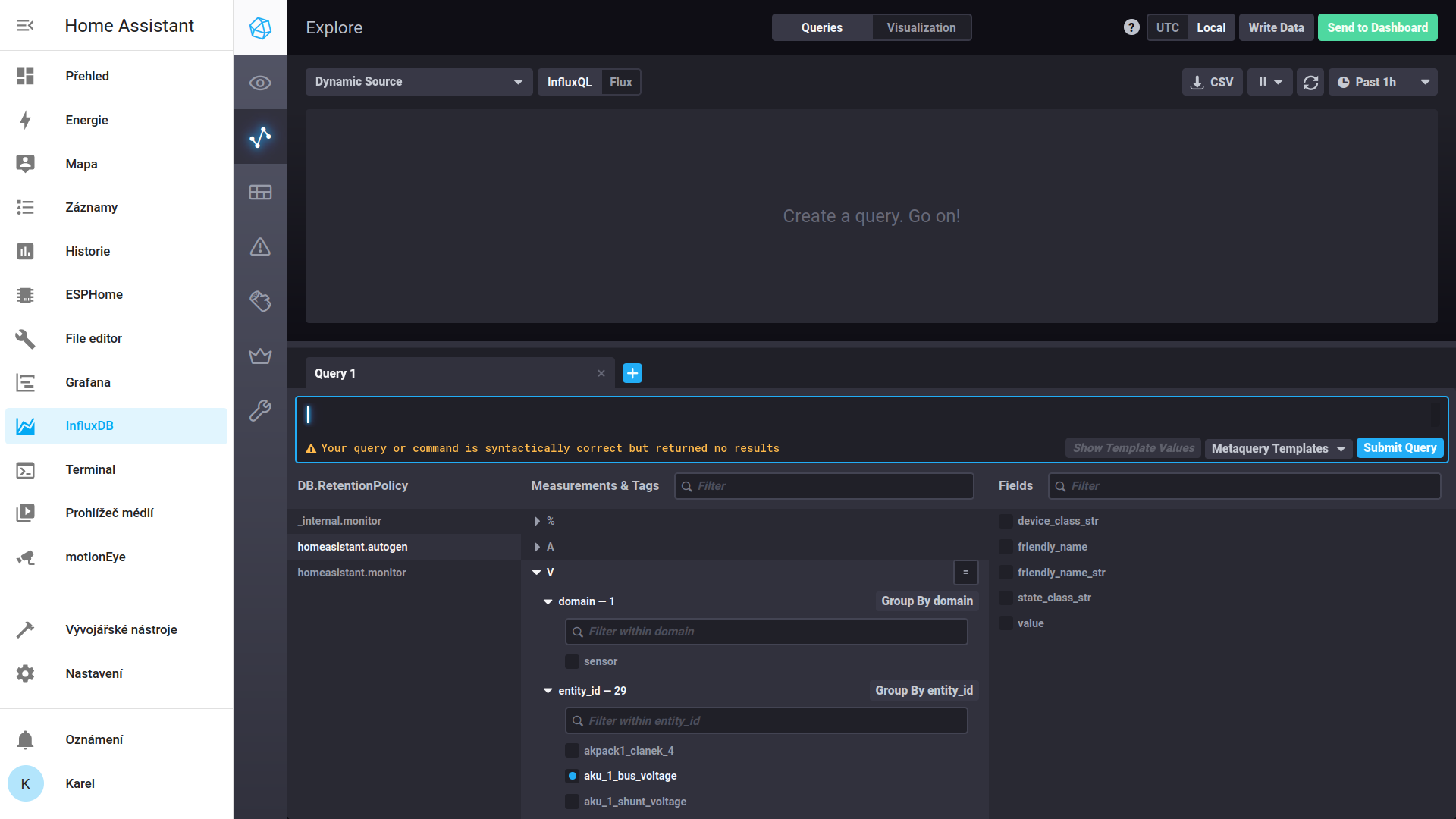The height and width of the screenshot is (819, 1456).
Task: Open the Terminal icon
Action: click(x=25, y=469)
